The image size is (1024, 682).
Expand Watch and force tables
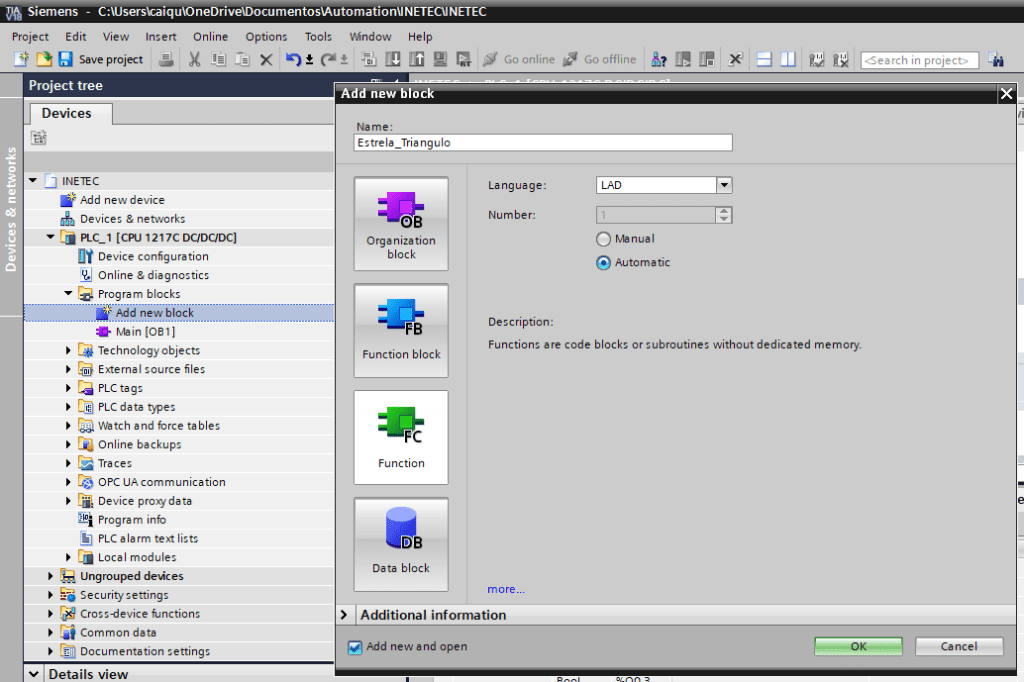pyautogui.click(x=68, y=425)
